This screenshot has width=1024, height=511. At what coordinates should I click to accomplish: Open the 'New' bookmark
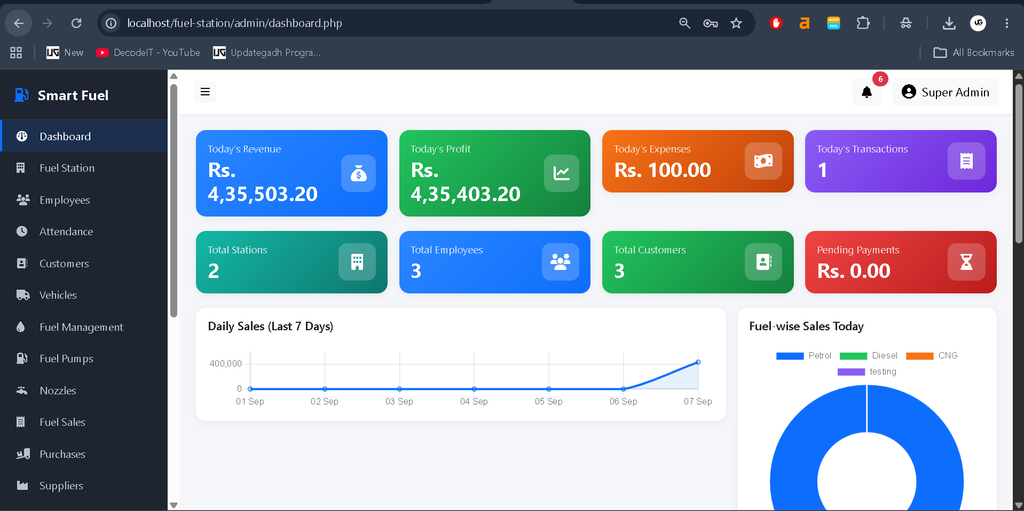coord(65,52)
